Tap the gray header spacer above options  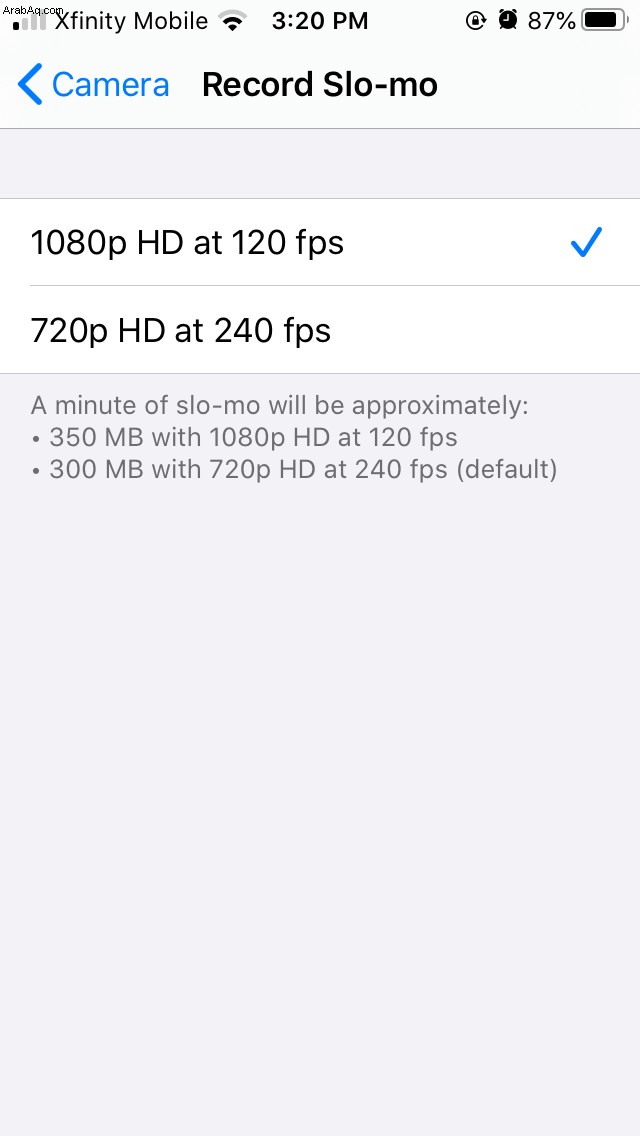tap(320, 164)
